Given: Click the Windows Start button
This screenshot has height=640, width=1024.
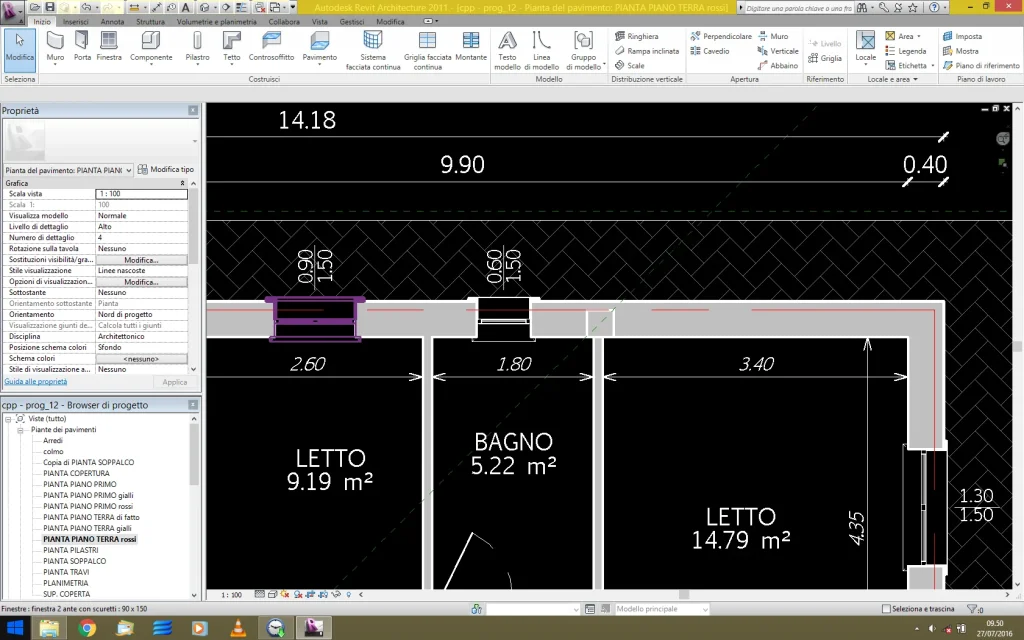Looking at the screenshot, I should 14,628.
